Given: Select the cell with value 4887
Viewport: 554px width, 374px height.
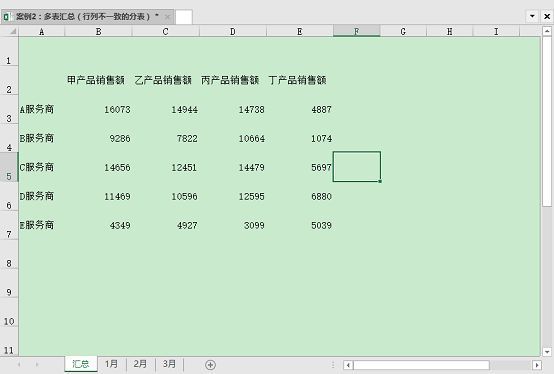Looking at the screenshot, I should pyautogui.click(x=300, y=109).
